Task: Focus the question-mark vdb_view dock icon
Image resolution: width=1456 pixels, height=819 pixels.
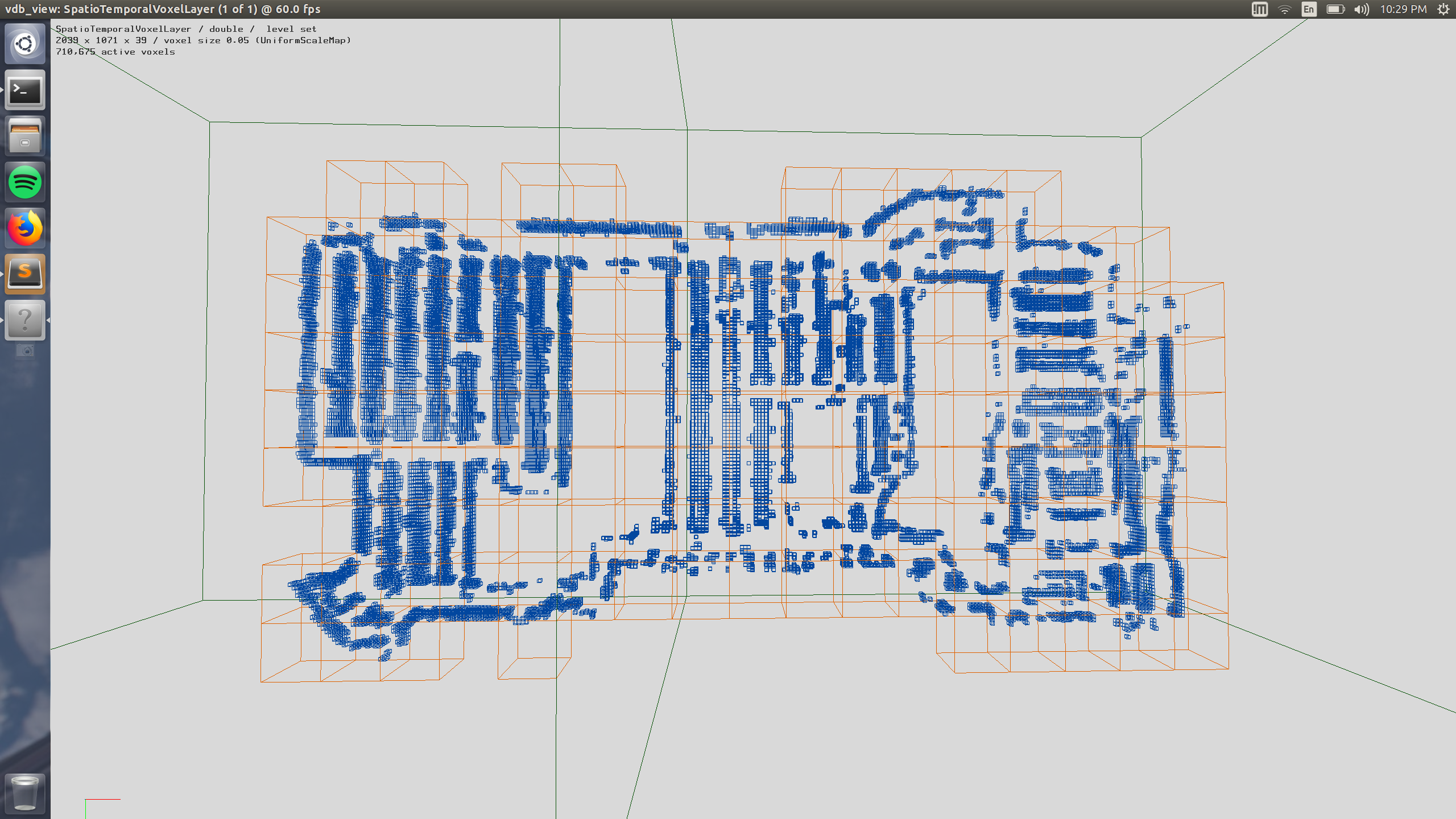Action: (x=25, y=320)
